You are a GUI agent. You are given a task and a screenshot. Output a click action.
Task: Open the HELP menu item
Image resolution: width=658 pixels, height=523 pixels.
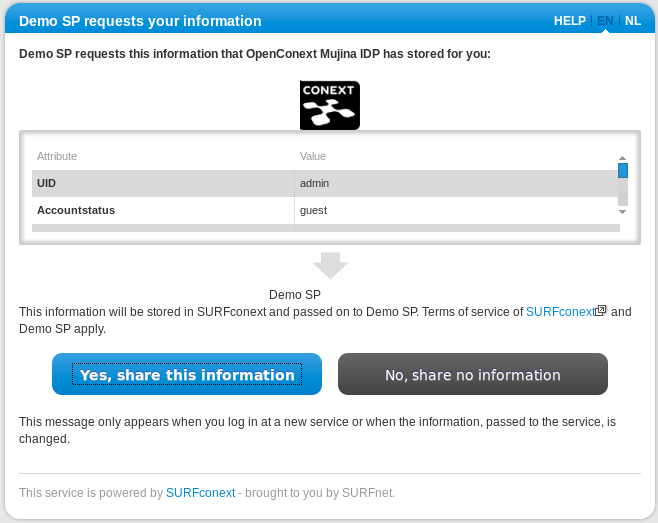[x=569, y=21]
